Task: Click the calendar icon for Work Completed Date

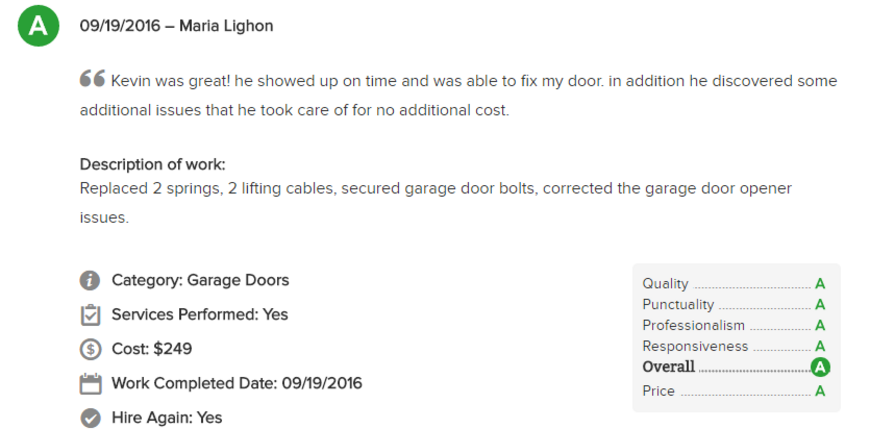Action: pos(90,384)
